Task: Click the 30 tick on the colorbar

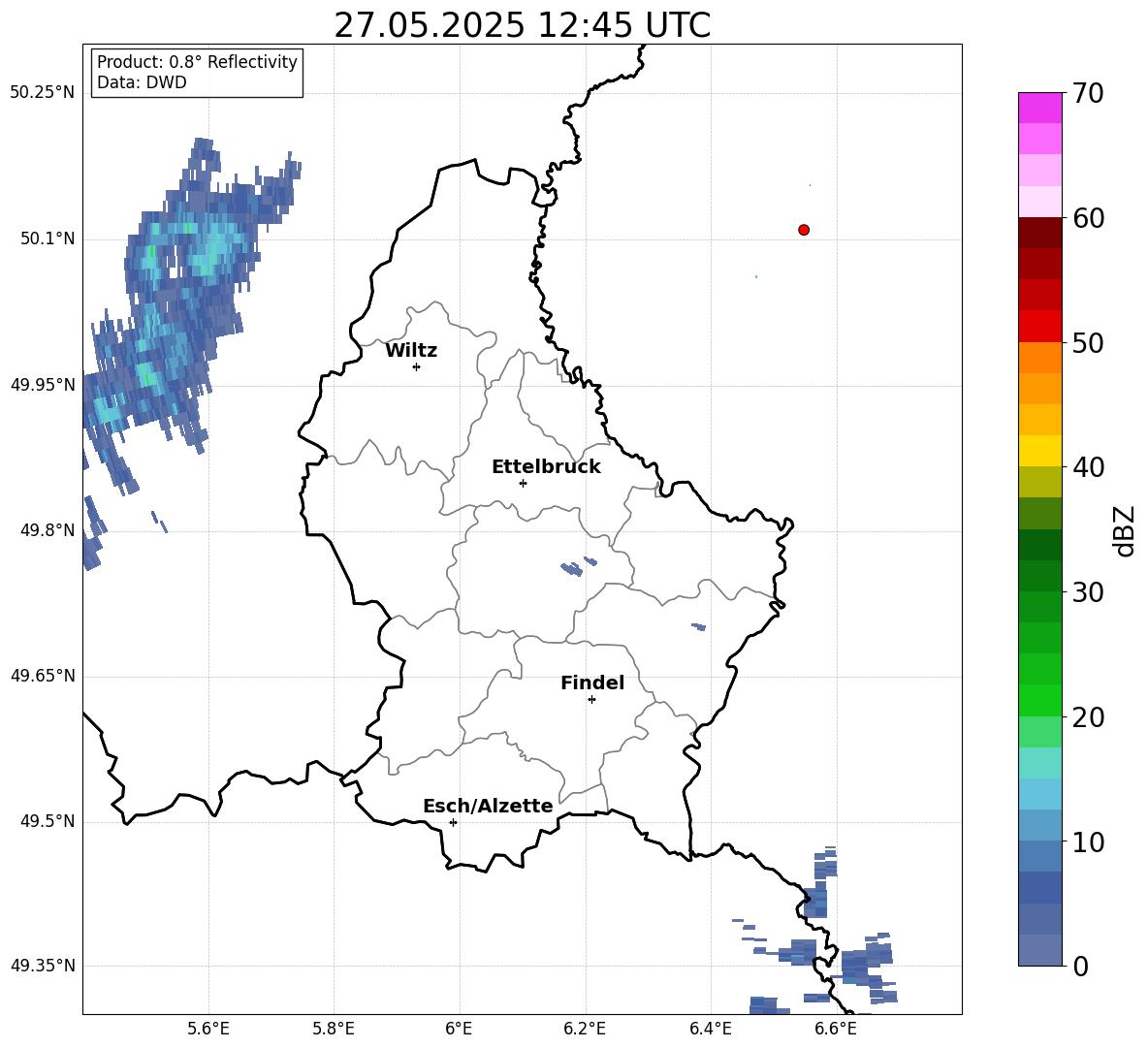Action: 1087,592
